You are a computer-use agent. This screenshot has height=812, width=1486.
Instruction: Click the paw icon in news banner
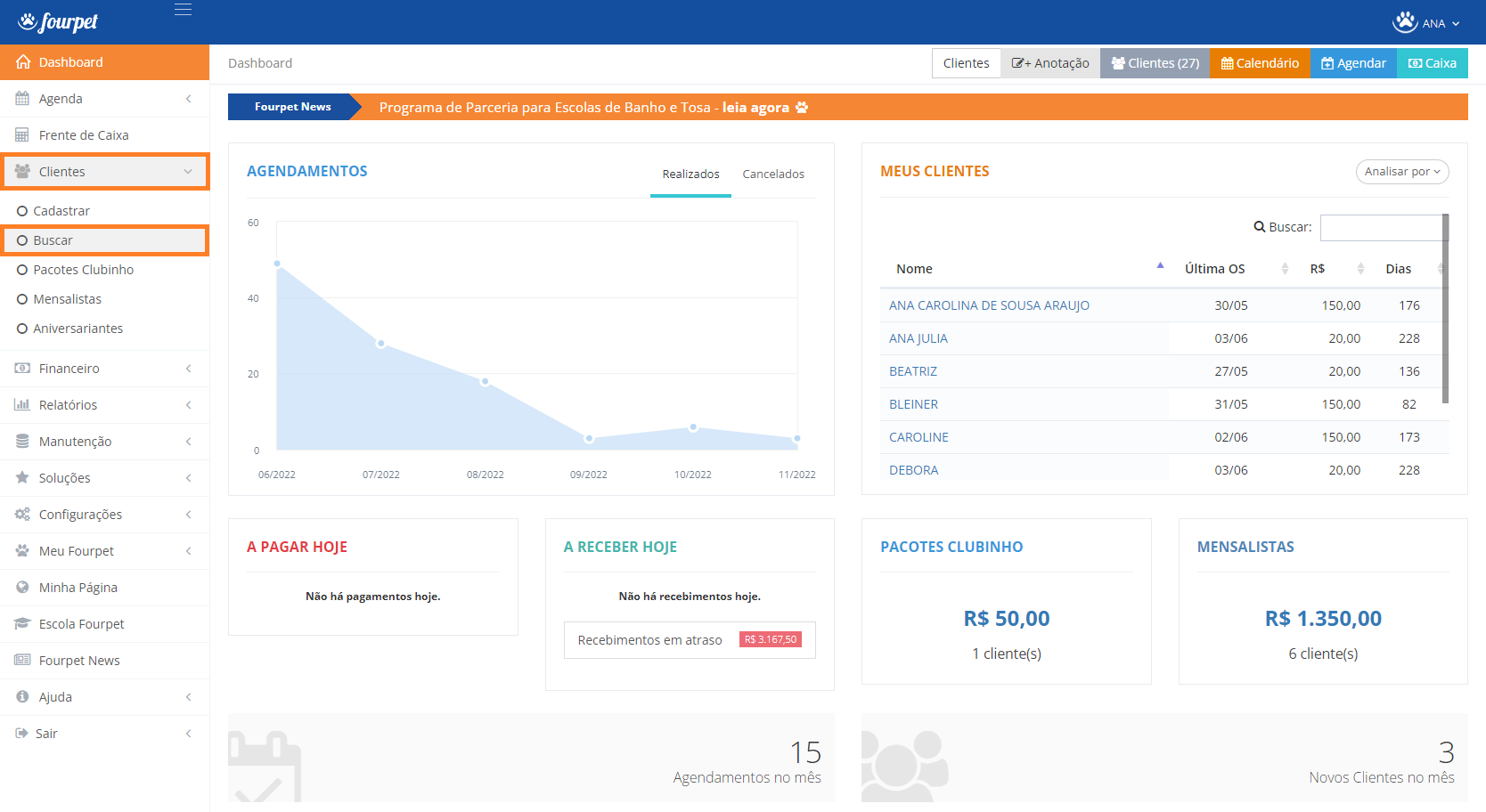[802, 108]
